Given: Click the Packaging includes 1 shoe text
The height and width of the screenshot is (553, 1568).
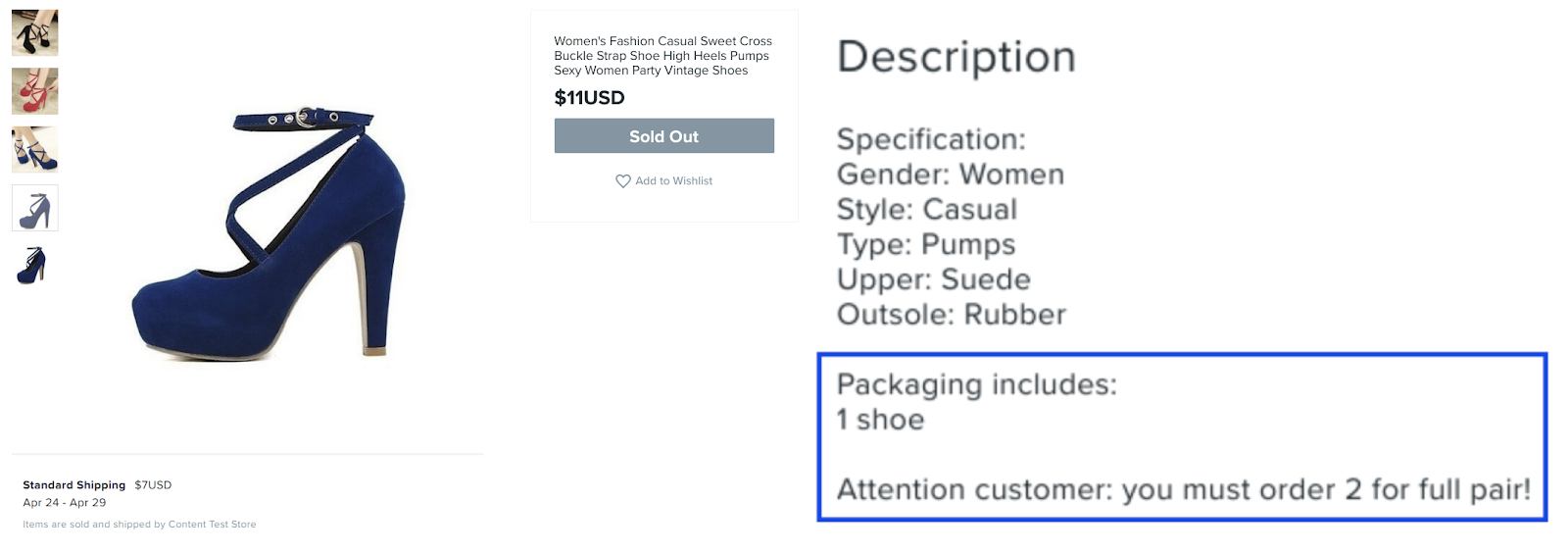Looking at the screenshot, I should (x=976, y=402).
